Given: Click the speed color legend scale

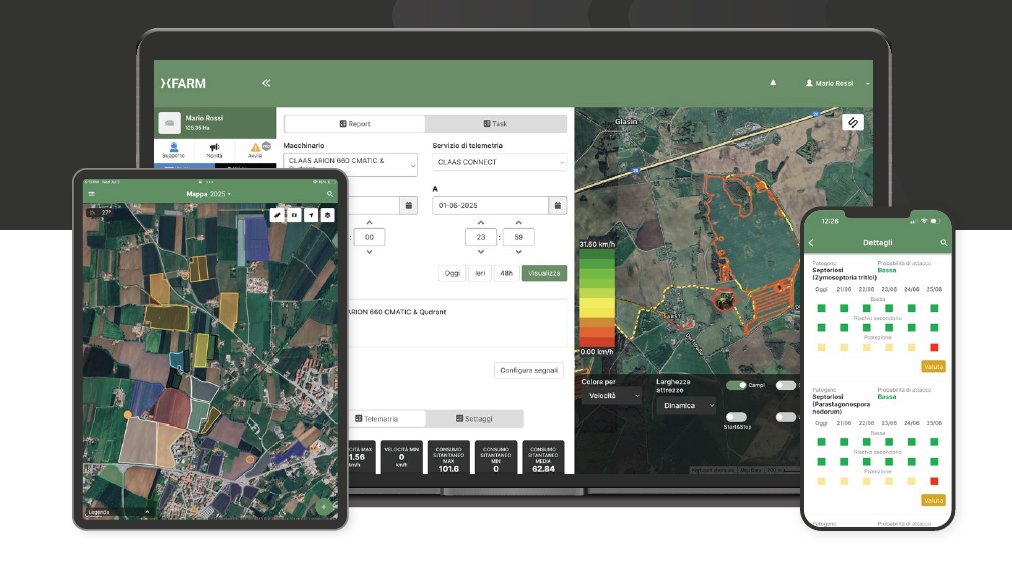Looking at the screenshot, I should click(597, 298).
